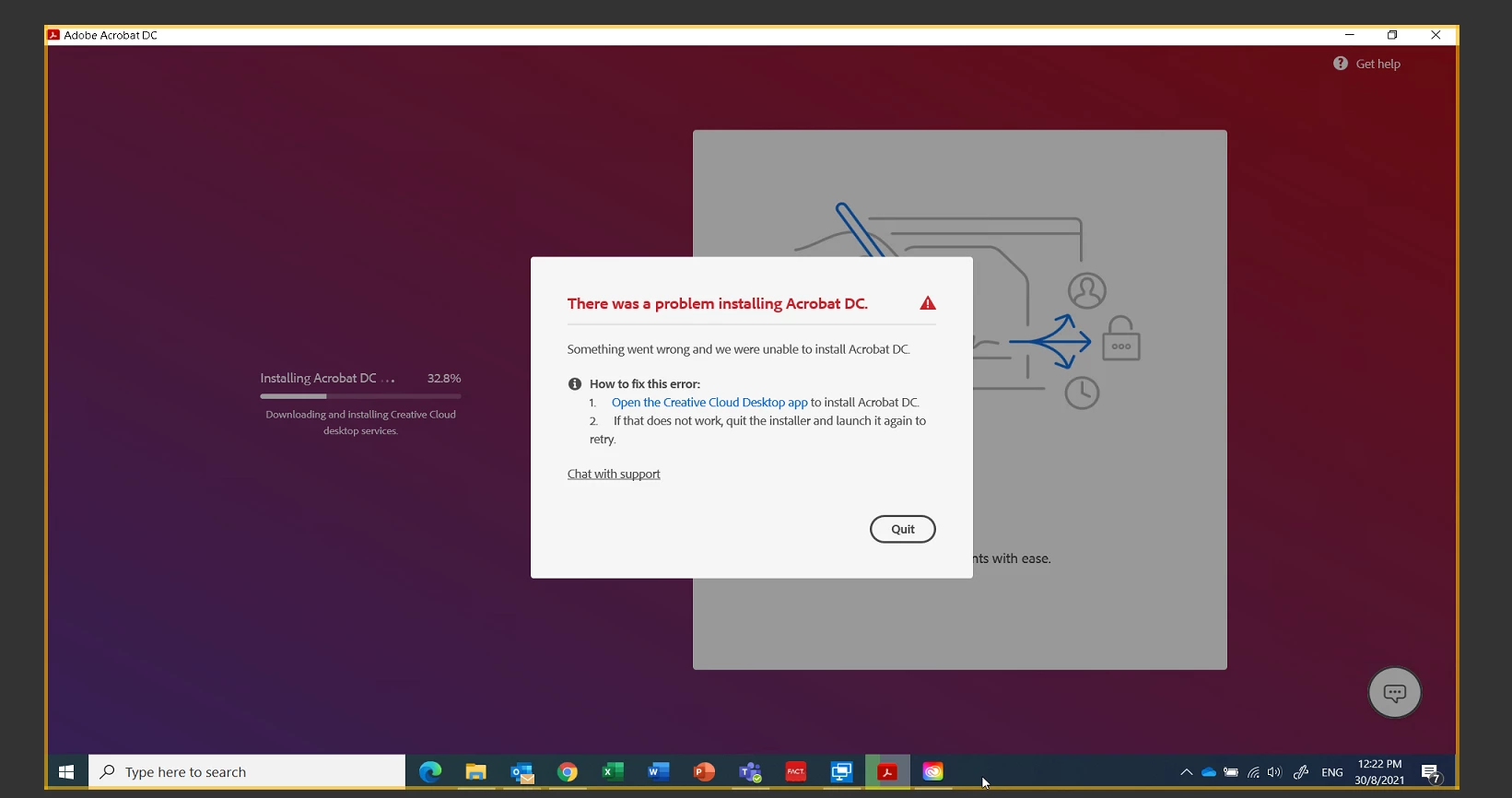
Task: Click Chat with support link
Action: pos(614,474)
